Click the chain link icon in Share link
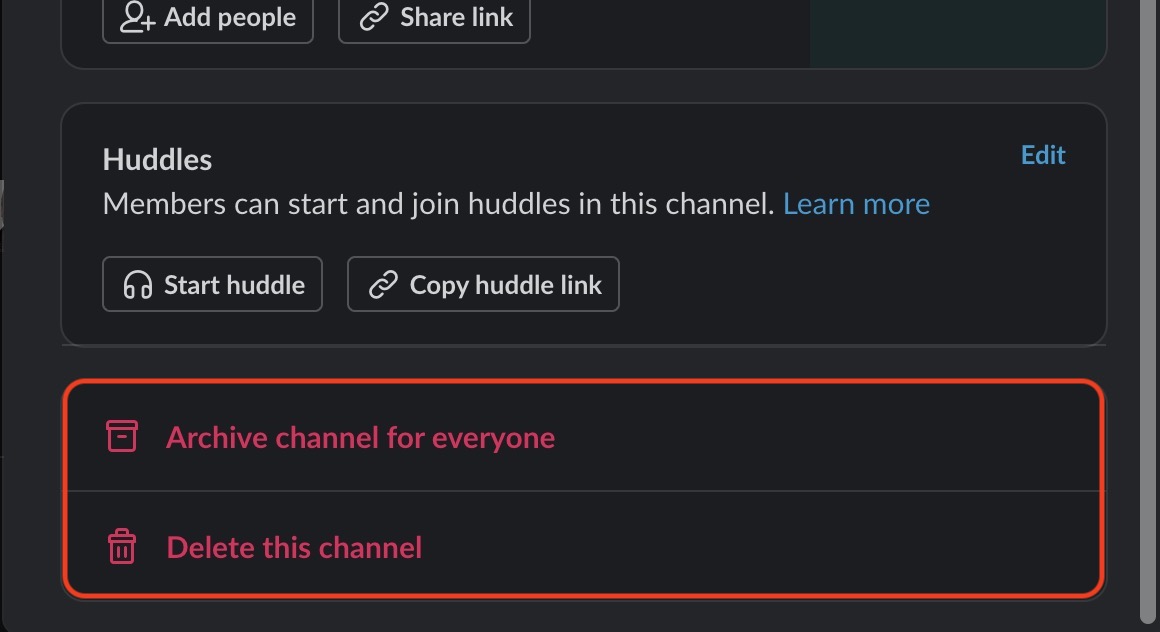Viewport: 1160px width, 632px height. pos(373,18)
